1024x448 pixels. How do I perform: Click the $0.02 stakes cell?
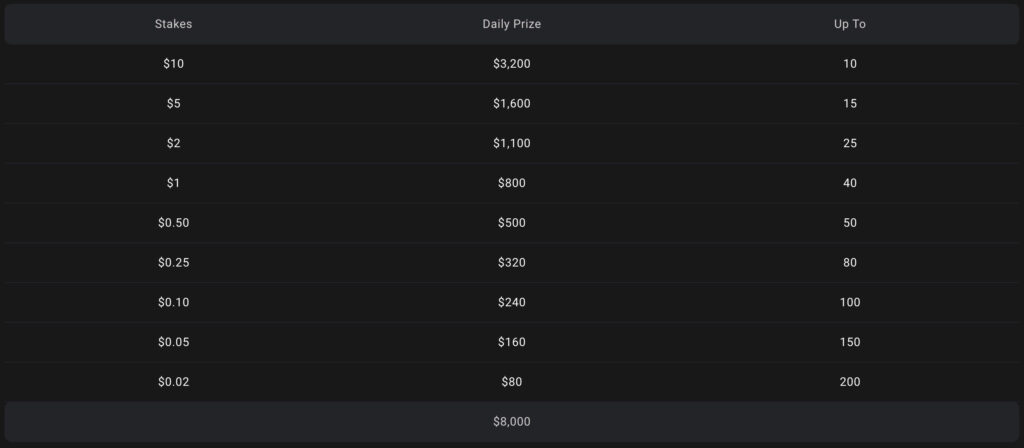(173, 381)
